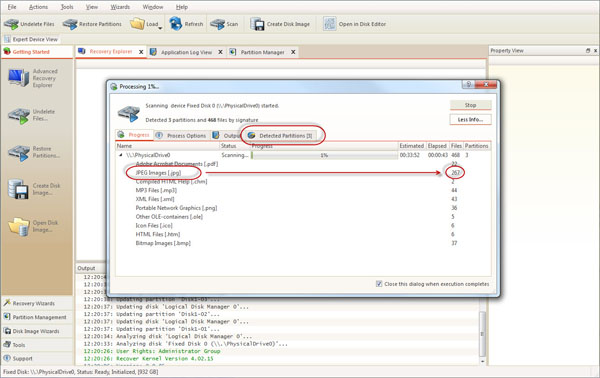The image size is (600, 378).
Task: Open the View menu
Action: click(92, 7)
